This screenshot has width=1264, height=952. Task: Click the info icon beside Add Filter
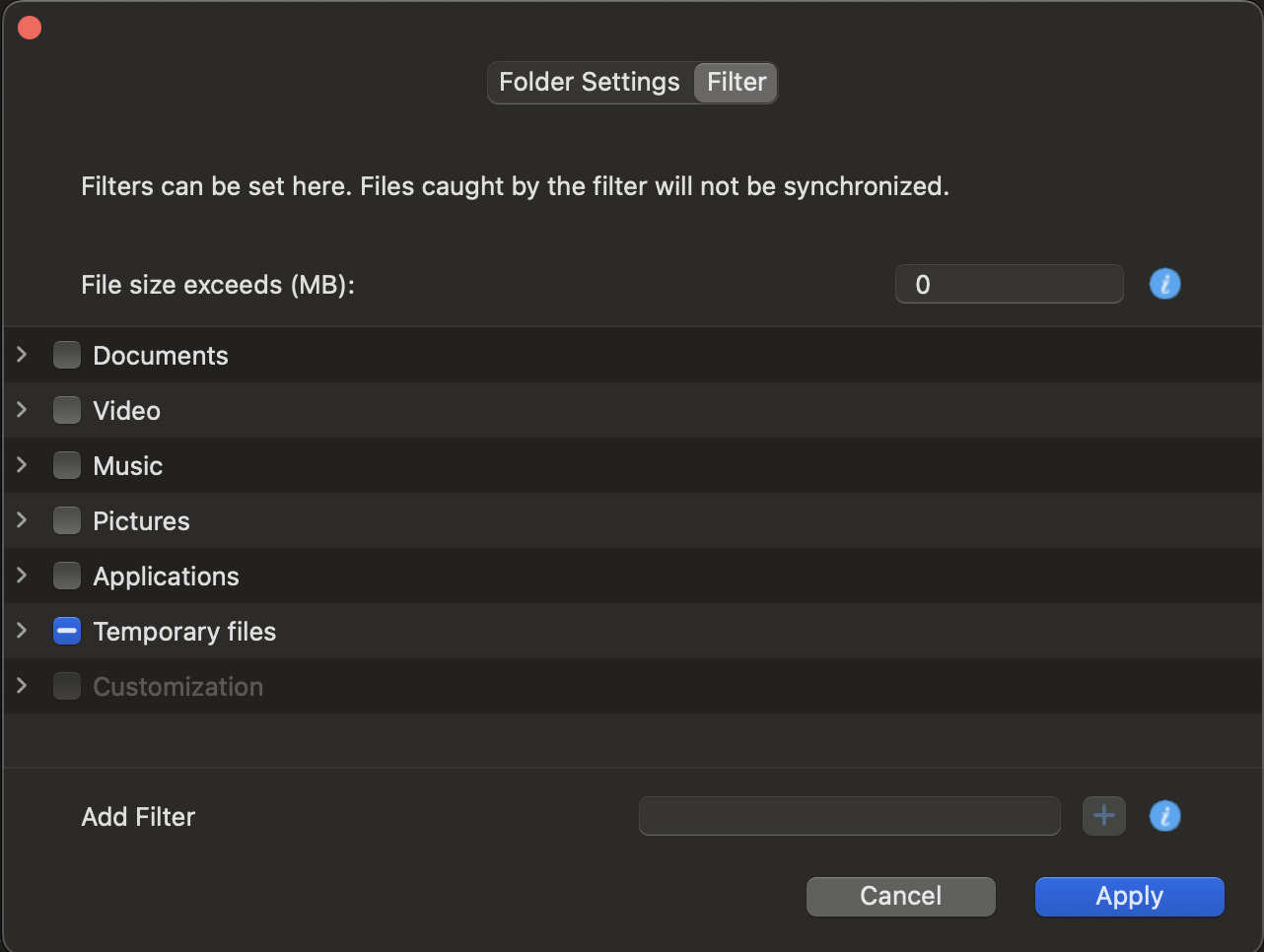(1164, 816)
